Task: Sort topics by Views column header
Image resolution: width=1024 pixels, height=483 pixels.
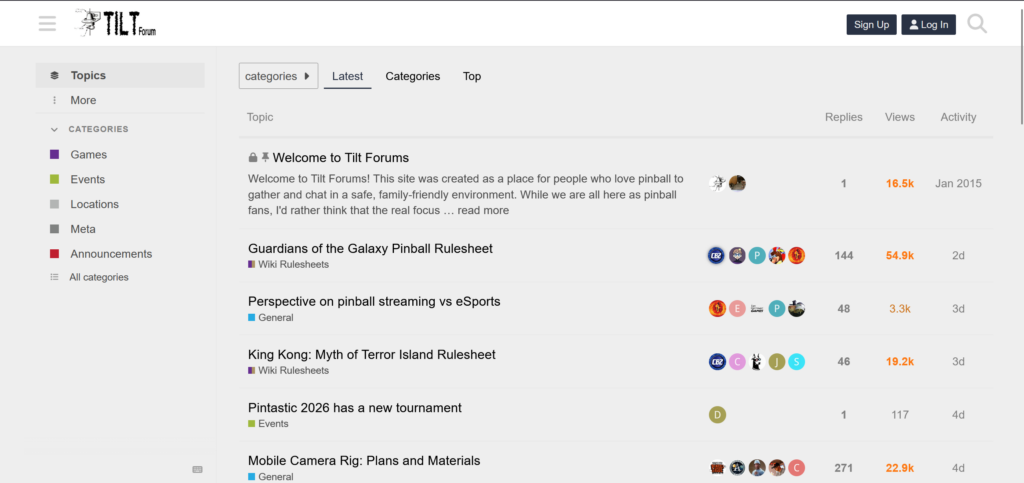Action: point(900,117)
